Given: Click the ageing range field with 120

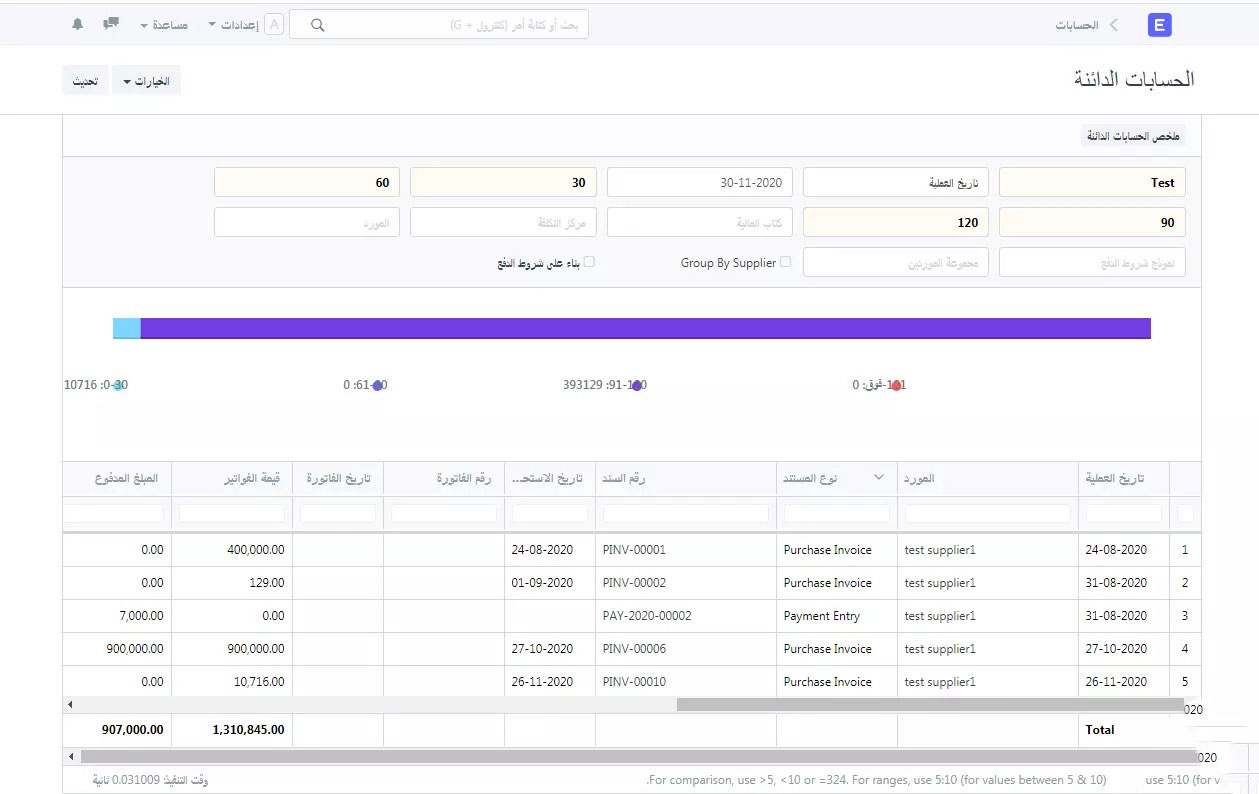Looking at the screenshot, I should tap(896, 222).
